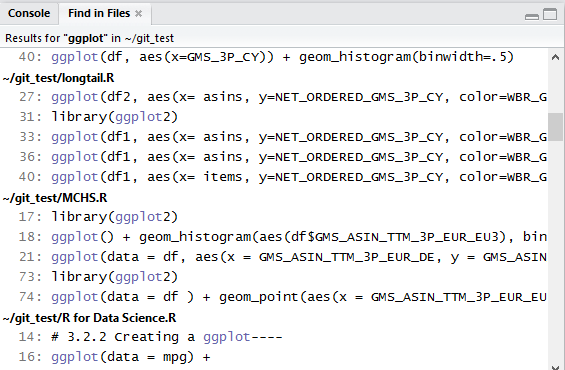Open file heading ~/git_test/MCHS.R
Image resolution: width=565 pixels, height=370 pixels.
[55, 198]
